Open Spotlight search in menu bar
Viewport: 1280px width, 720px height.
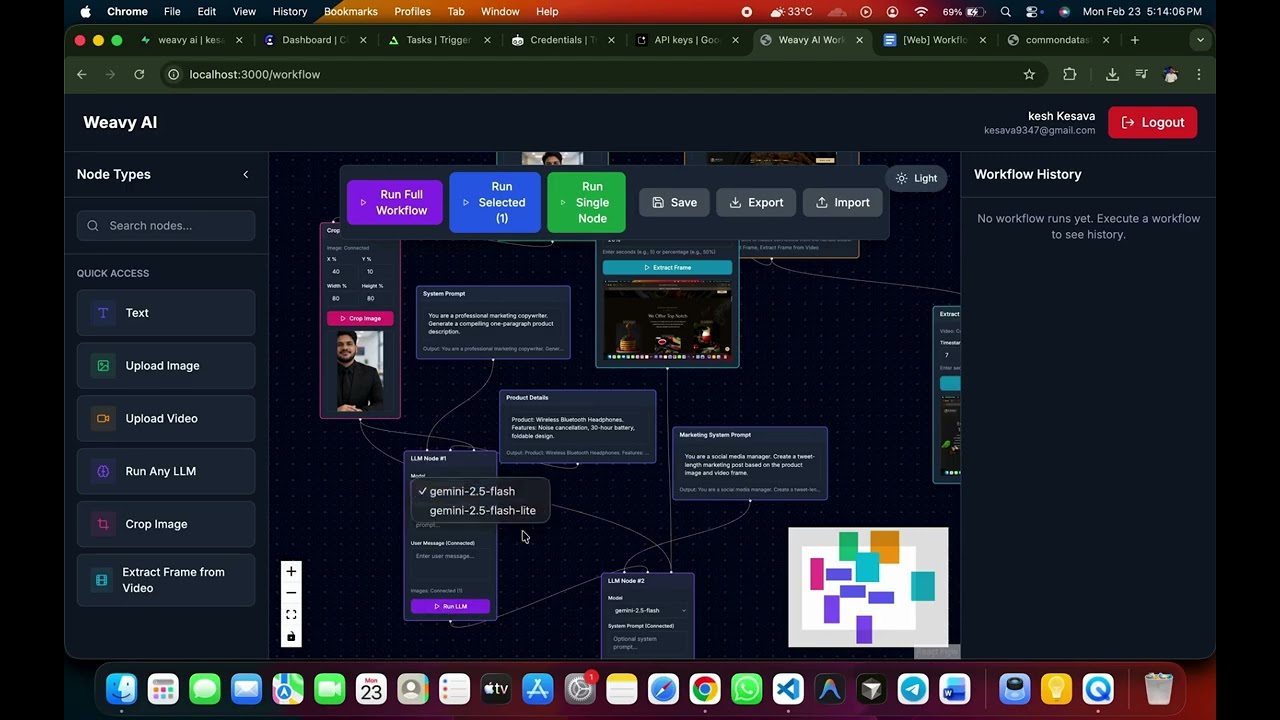(x=1005, y=11)
